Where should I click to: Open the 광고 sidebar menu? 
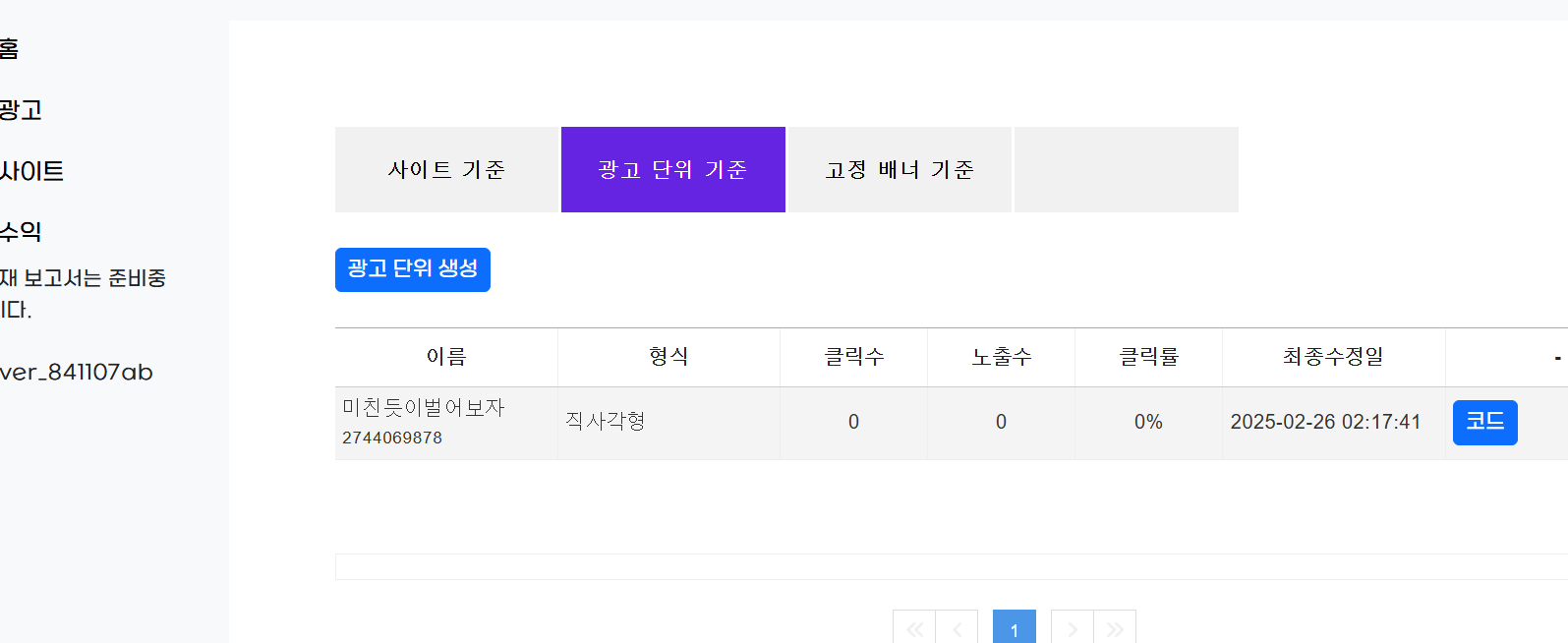coord(21,110)
